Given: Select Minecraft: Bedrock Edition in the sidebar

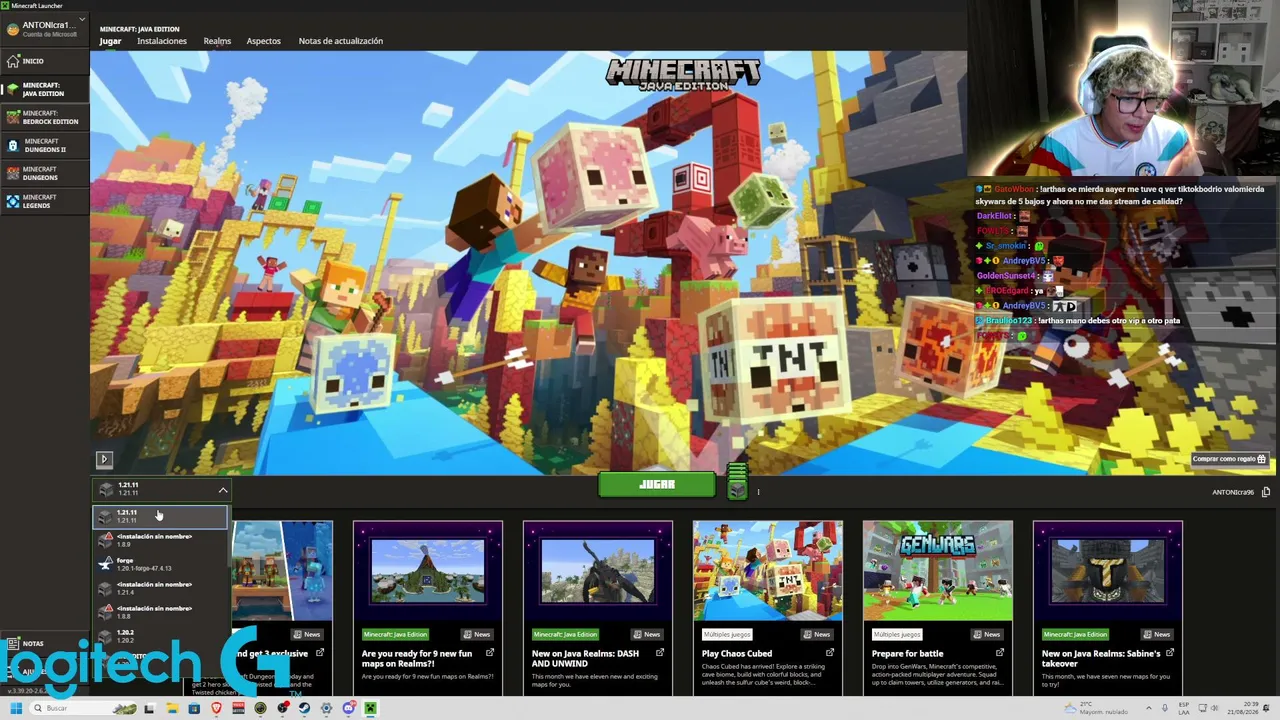Looking at the screenshot, I should click(45, 118).
